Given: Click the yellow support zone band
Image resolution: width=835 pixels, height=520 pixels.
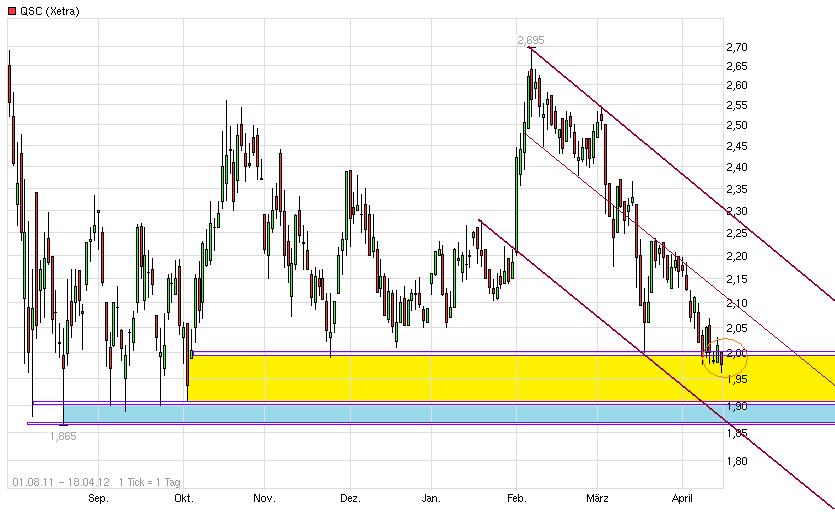Looking at the screenshot, I should tap(511, 378).
